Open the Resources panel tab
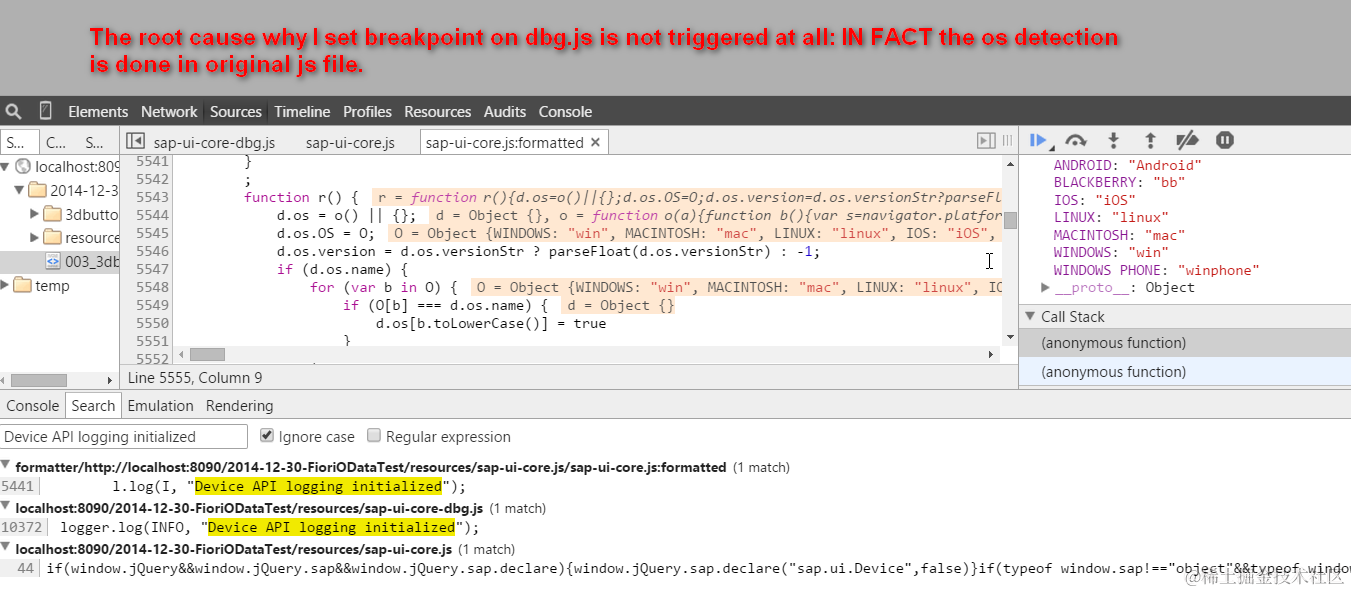 coord(438,111)
